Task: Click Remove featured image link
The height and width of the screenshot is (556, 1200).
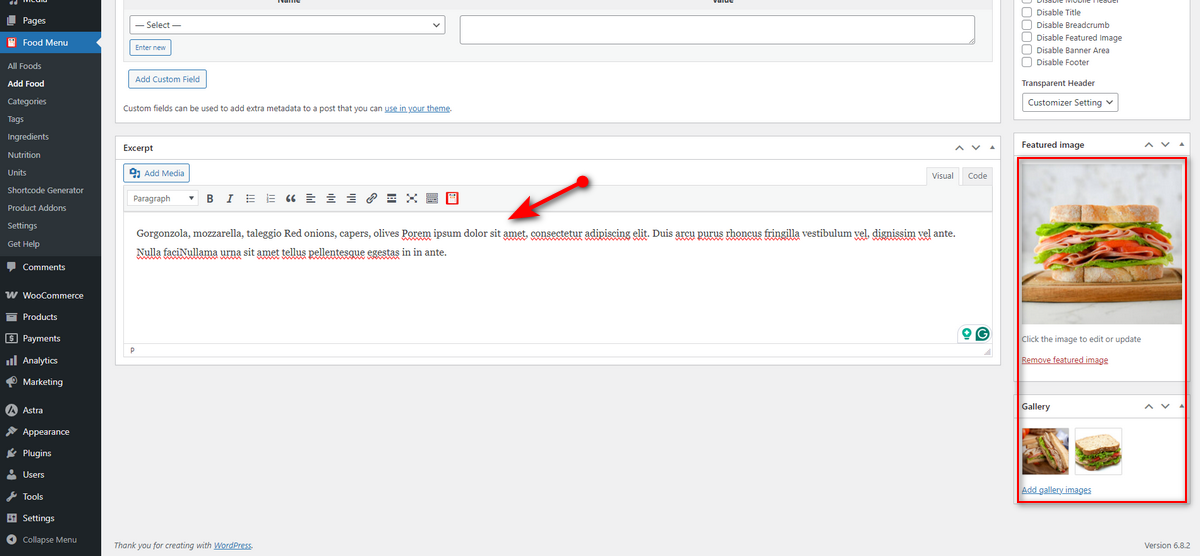Action: (x=1065, y=360)
